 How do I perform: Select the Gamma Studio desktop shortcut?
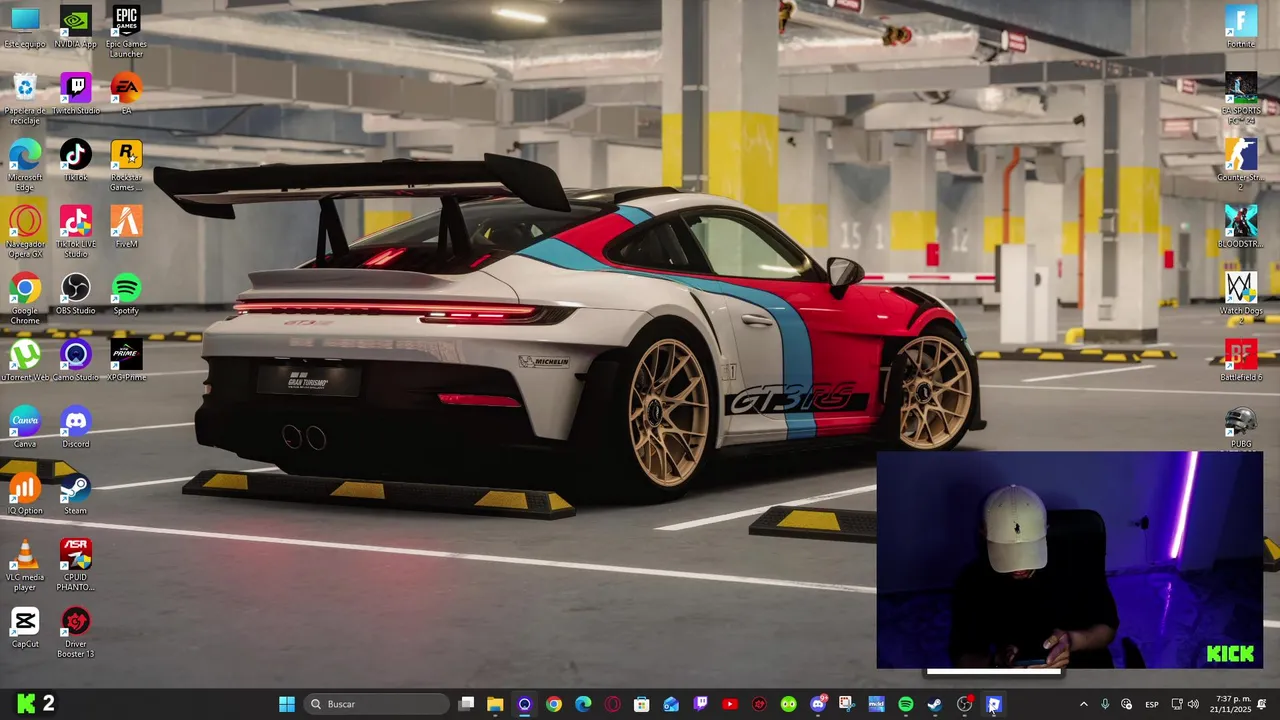pyautogui.click(x=76, y=360)
